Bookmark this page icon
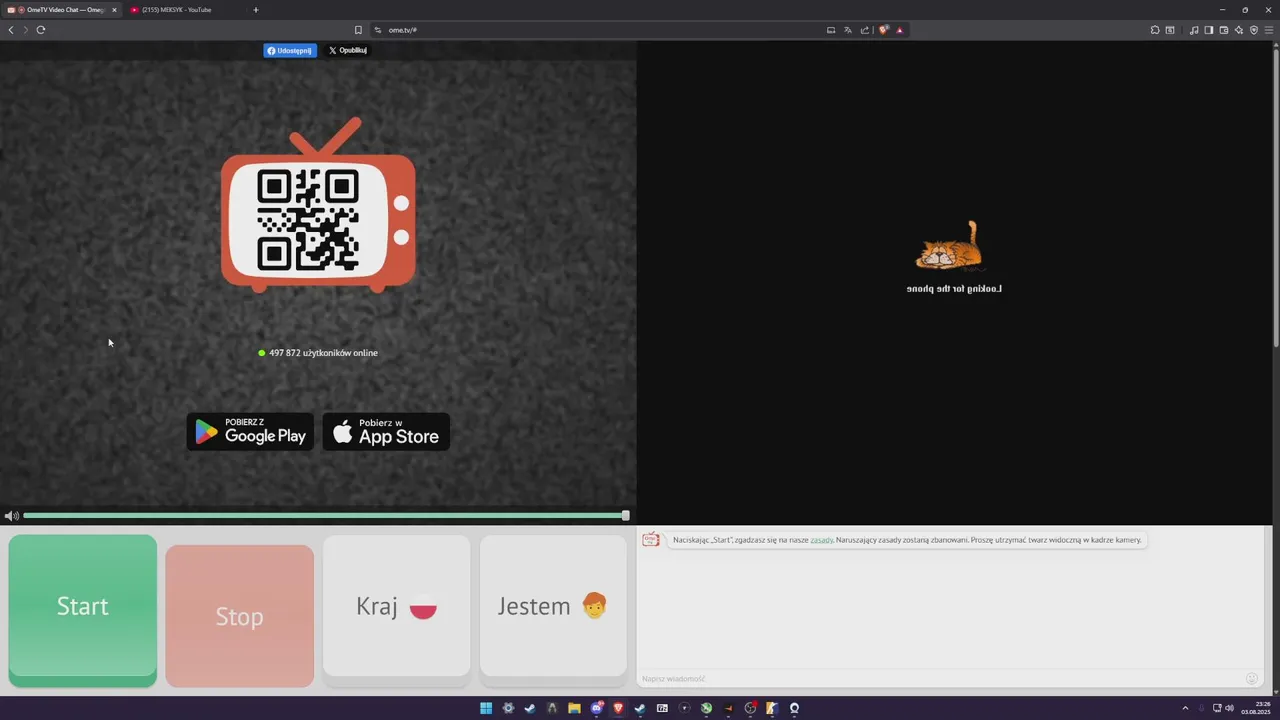The height and width of the screenshot is (720, 1280). pyautogui.click(x=358, y=30)
